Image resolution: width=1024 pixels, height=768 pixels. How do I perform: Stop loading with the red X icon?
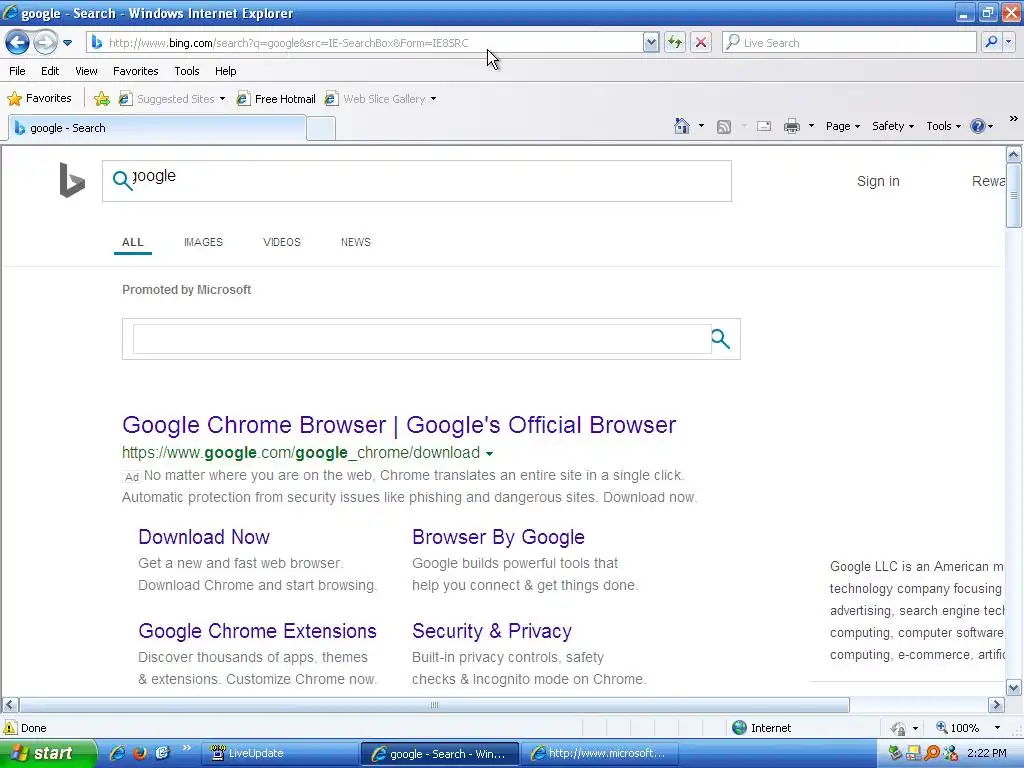click(x=701, y=43)
